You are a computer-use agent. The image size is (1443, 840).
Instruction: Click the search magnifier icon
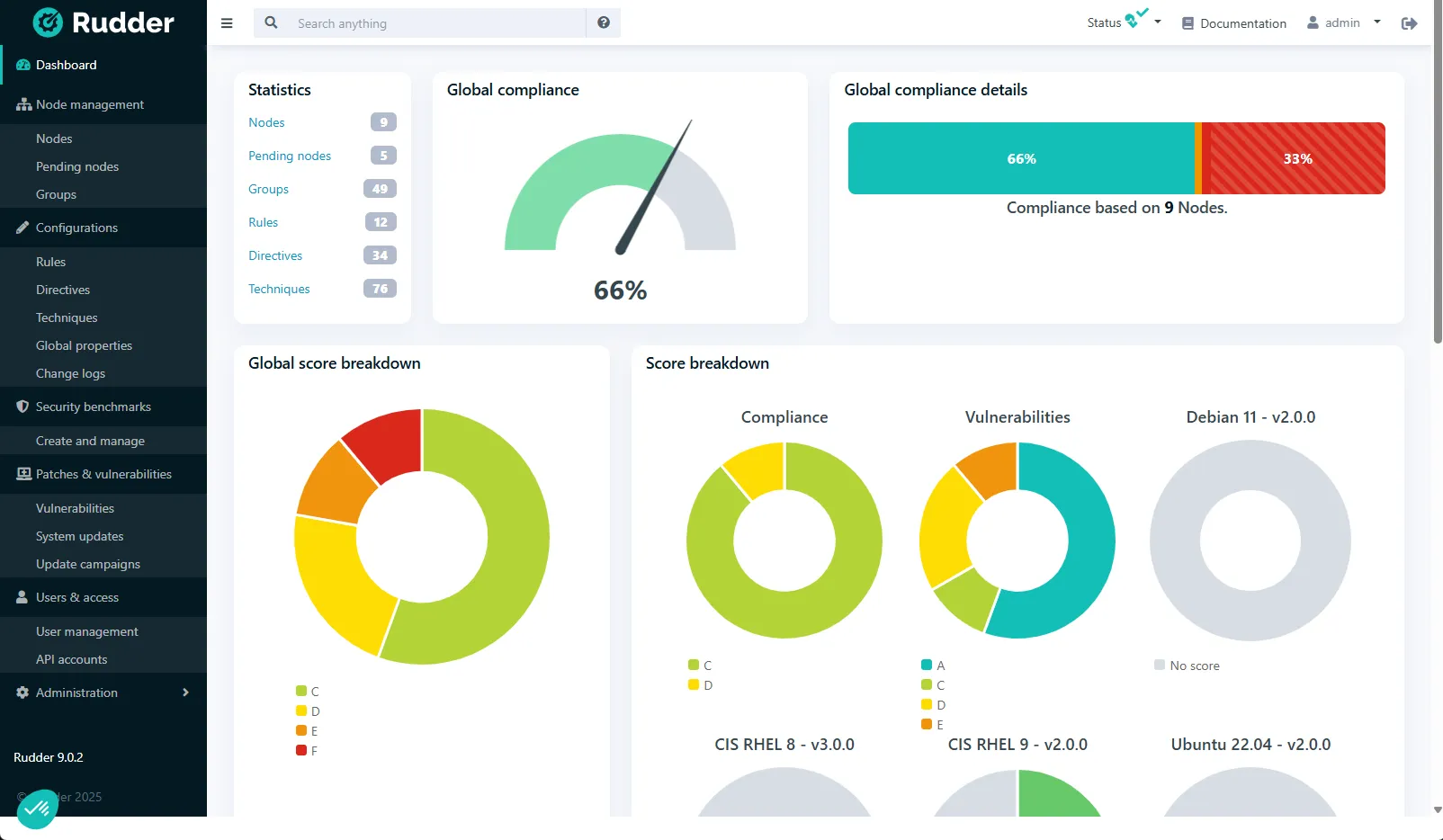[271, 23]
